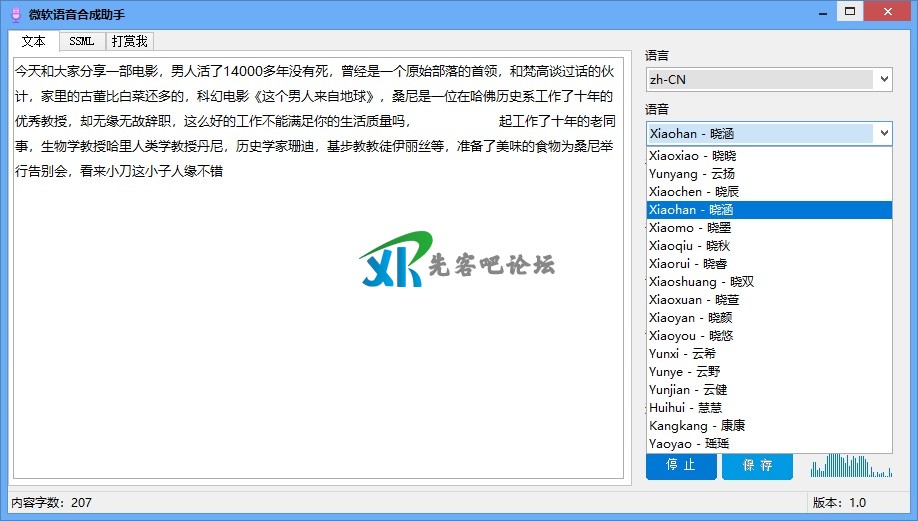Screen dimensions: 918x521
Task: Select Huihui - 慧慧 voice
Action: (x=685, y=408)
